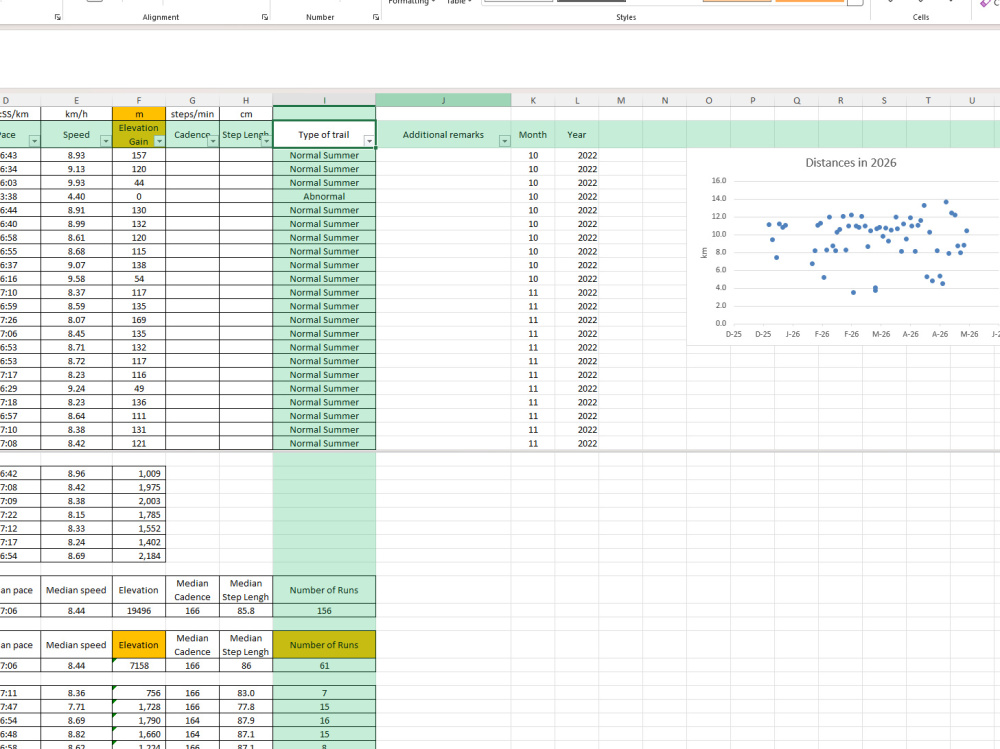The height and width of the screenshot is (749, 1000).
Task: Select the 'Abnormal' trail type cell
Action: (x=324, y=197)
